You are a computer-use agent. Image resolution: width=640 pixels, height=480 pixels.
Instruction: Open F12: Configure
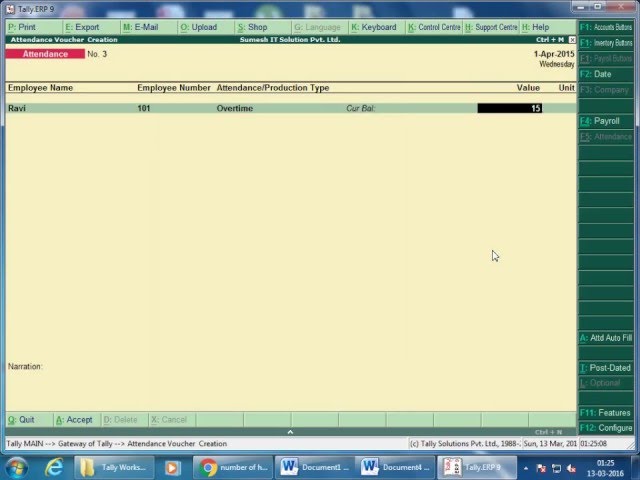tap(606, 428)
